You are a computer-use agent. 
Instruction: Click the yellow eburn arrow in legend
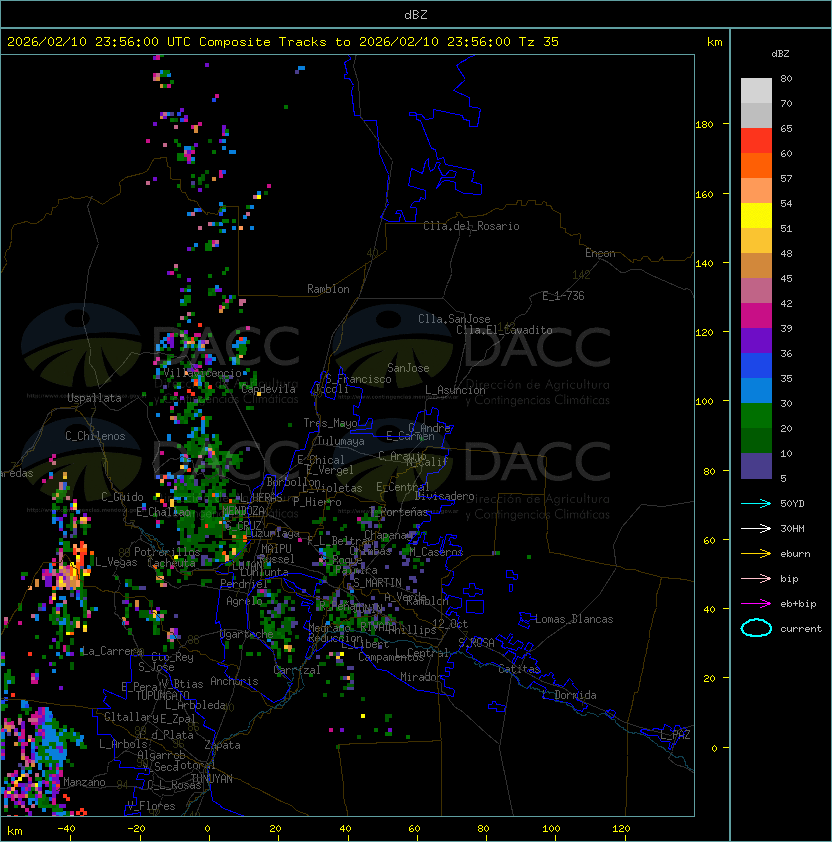(756, 554)
